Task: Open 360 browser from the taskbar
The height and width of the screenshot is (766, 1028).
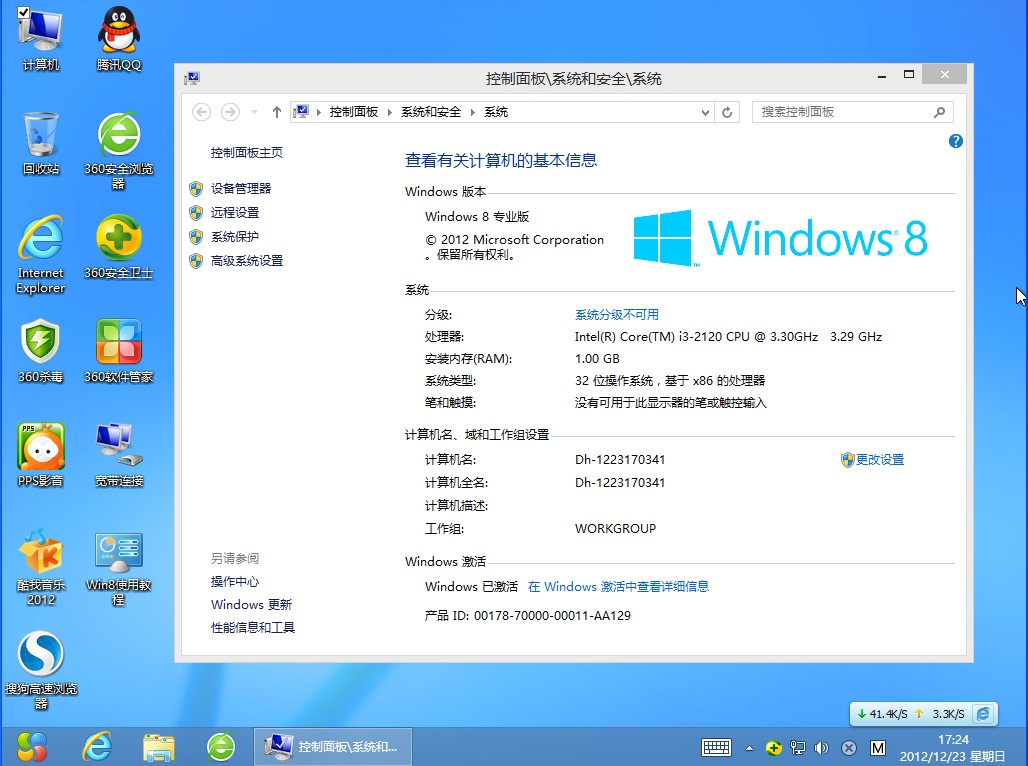Action: [x=221, y=746]
